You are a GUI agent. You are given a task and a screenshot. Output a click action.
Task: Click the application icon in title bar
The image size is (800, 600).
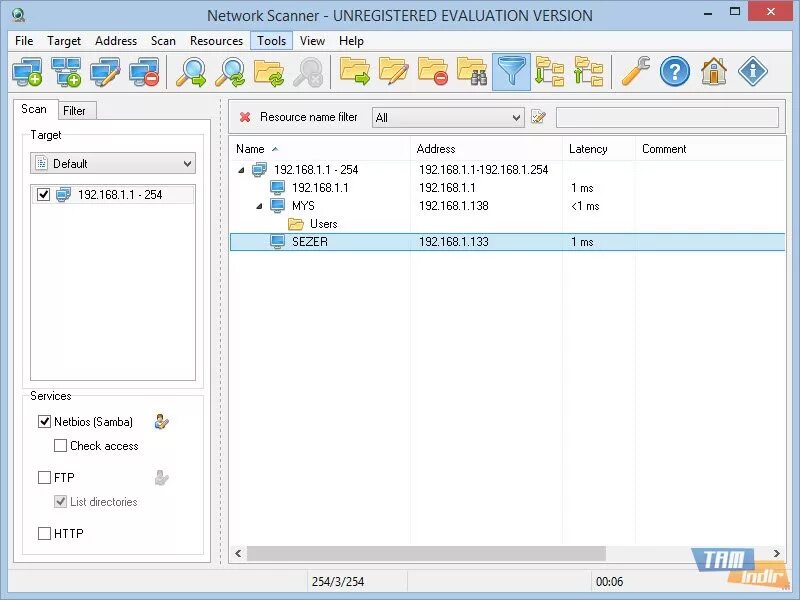tap(18, 15)
